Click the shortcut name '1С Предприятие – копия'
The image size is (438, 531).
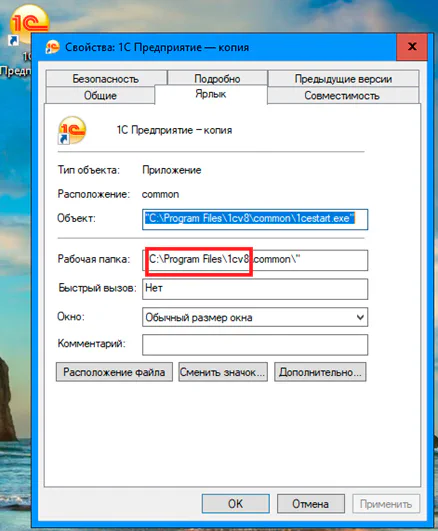(x=174, y=130)
